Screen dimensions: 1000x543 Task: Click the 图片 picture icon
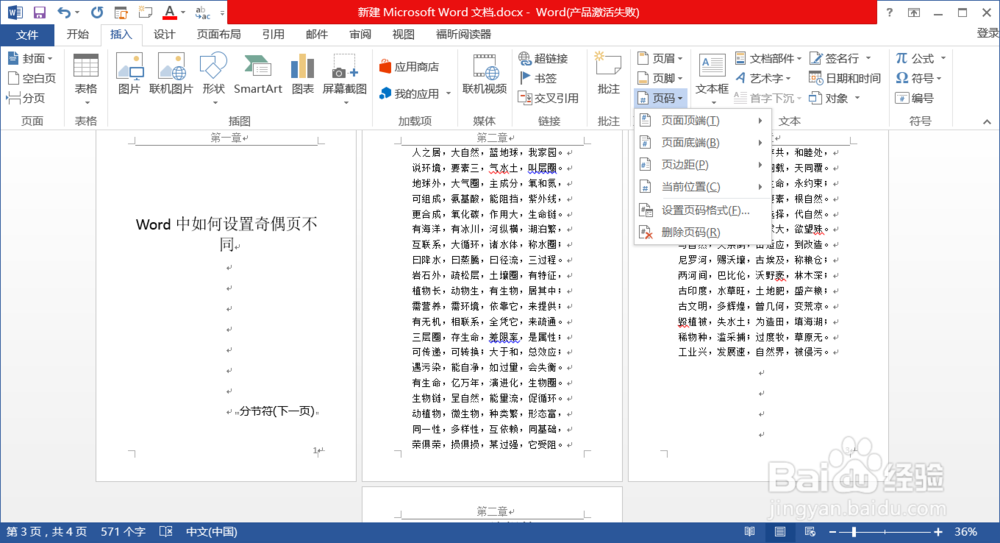tap(129, 74)
